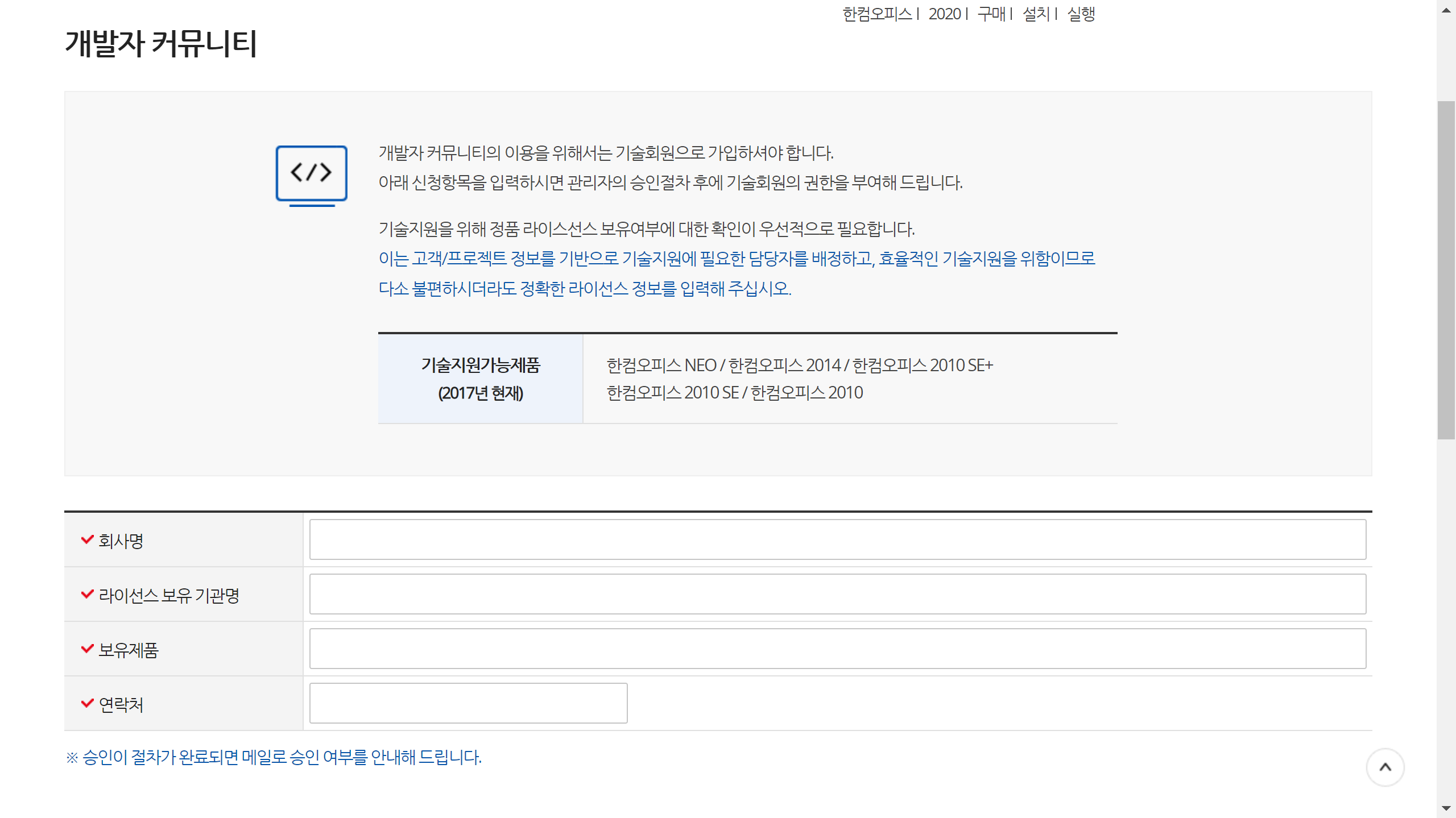Click the scrollbar down arrow
Viewport: 1456px width, 818px height.
click(1446, 808)
